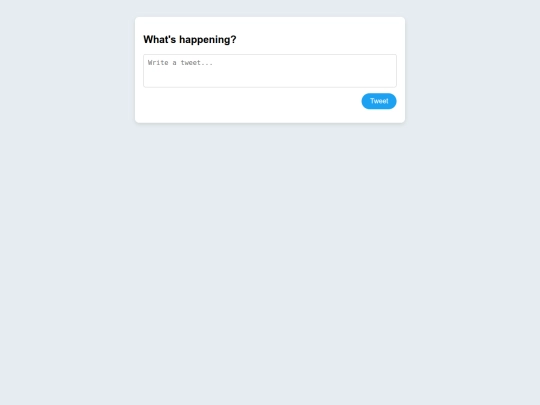The height and width of the screenshot is (405, 540).
Task: Place cursor in the tweet compose box
Action: [x=270, y=71]
